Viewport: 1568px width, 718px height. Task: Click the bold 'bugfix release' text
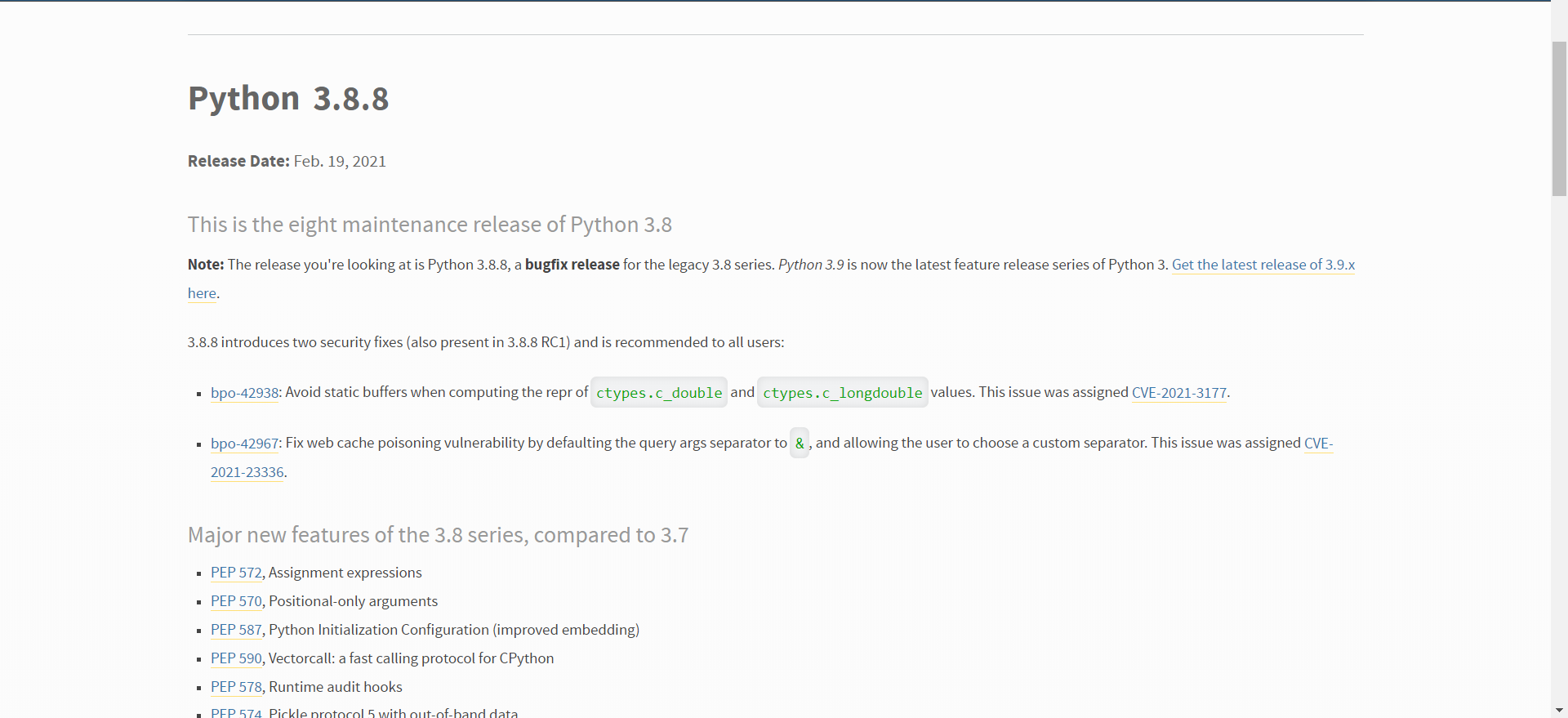[x=572, y=265]
